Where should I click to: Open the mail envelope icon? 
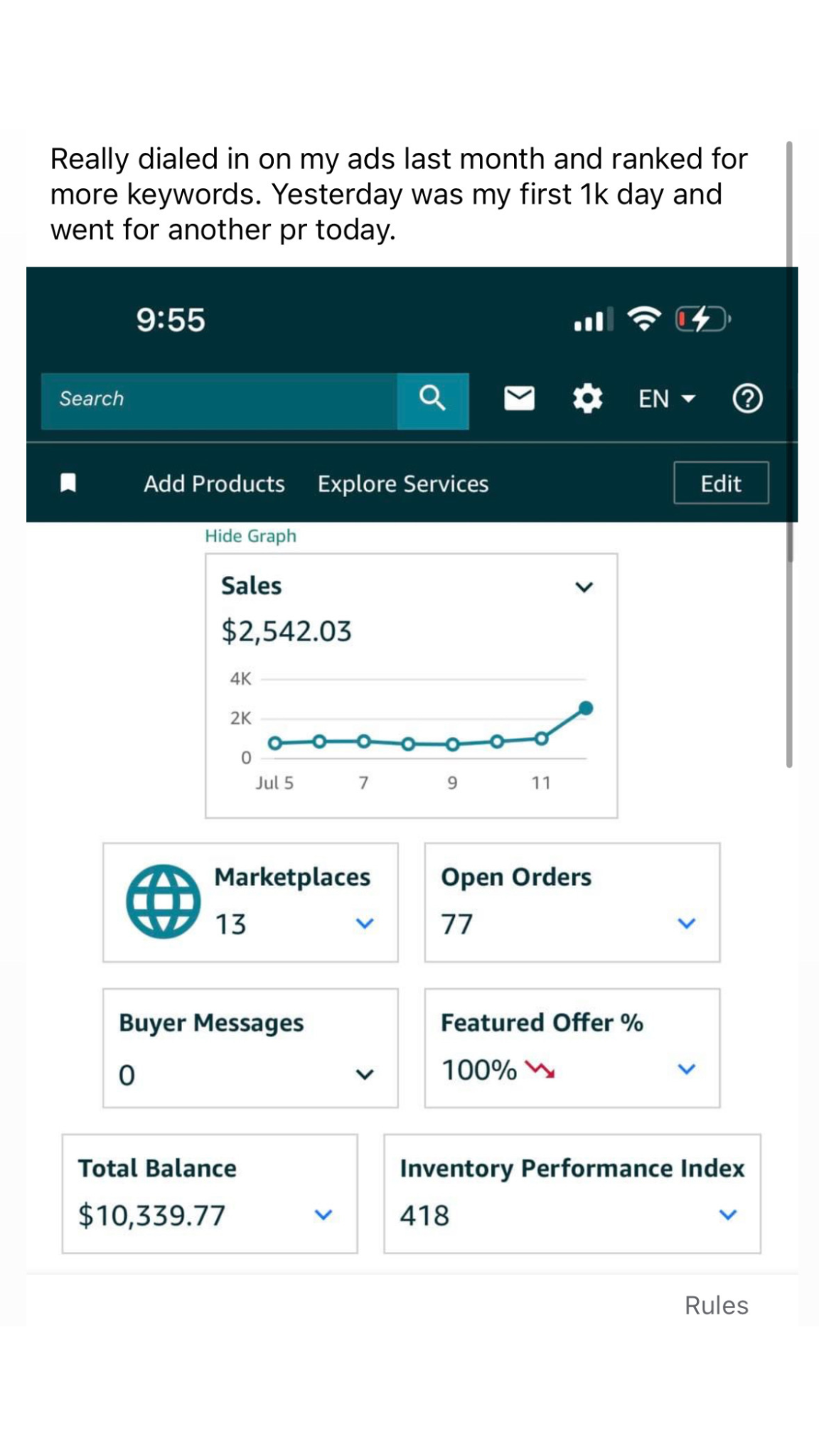click(x=519, y=399)
